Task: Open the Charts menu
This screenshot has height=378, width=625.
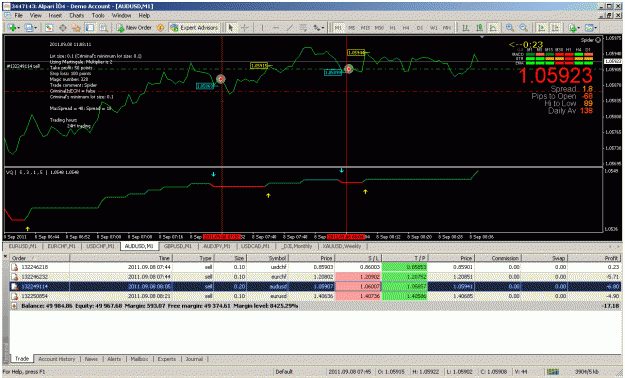Action: [77, 16]
